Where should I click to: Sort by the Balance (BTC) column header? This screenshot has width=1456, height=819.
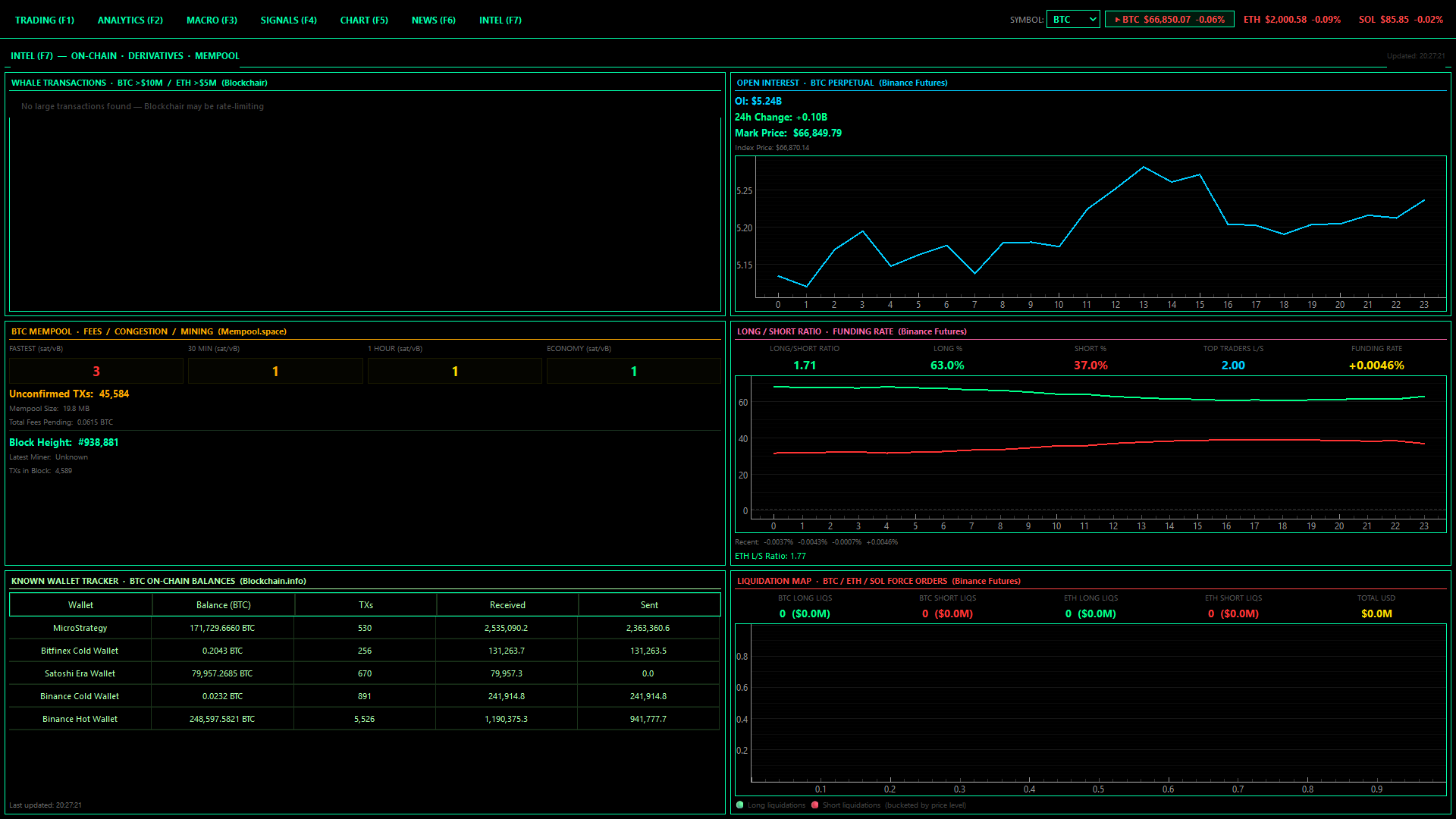[x=223, y=605]
